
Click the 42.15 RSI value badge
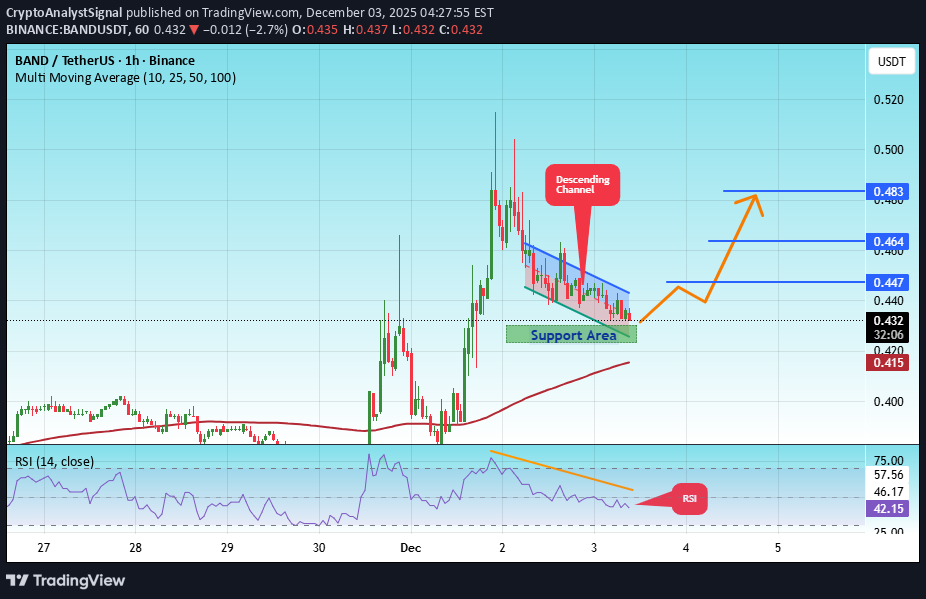pyautogui.click(x=888, y=510)
